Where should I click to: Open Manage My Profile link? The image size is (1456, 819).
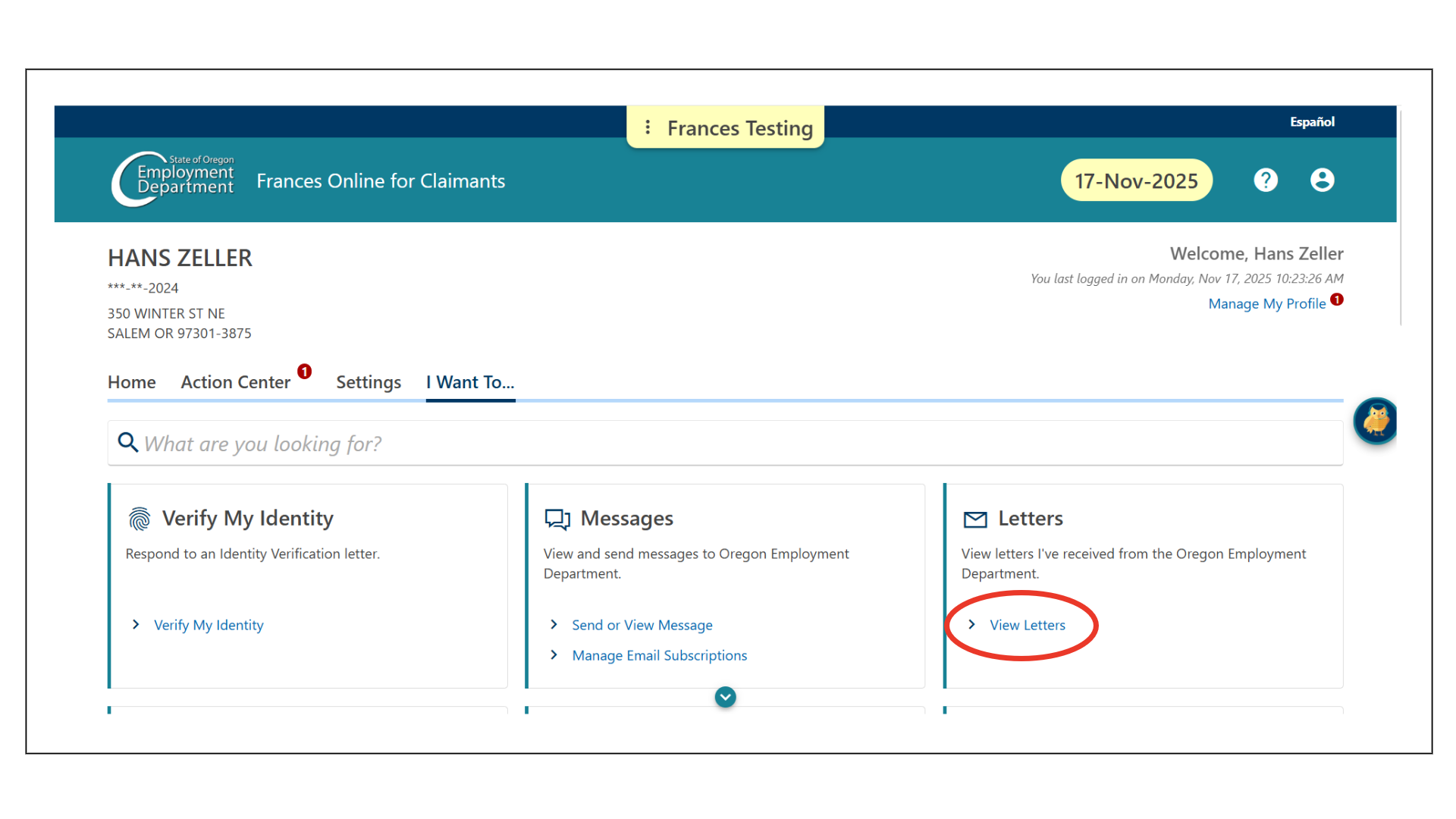coord(1266,303)
